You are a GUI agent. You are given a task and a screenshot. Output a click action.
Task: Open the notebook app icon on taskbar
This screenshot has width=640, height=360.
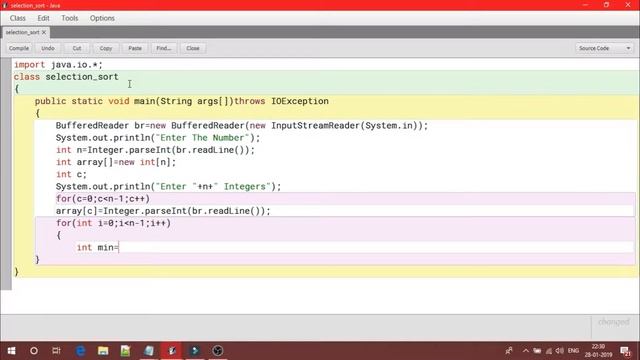149,351
